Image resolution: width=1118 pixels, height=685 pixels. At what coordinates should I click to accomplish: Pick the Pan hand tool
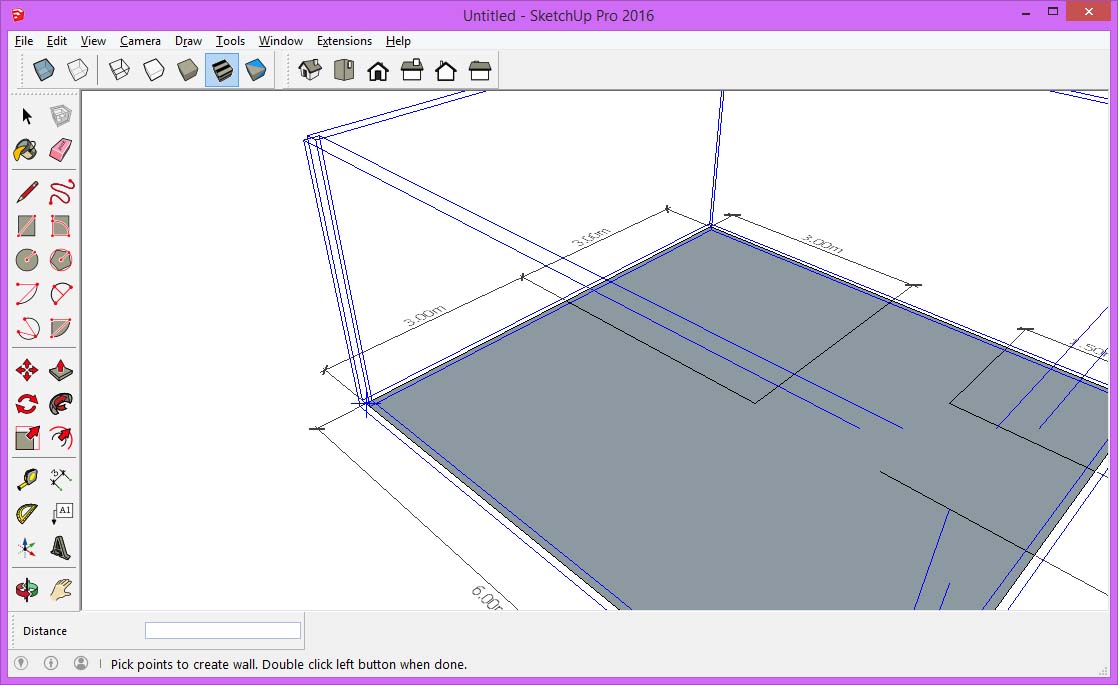pyautogui.click(x=61, y=589)
